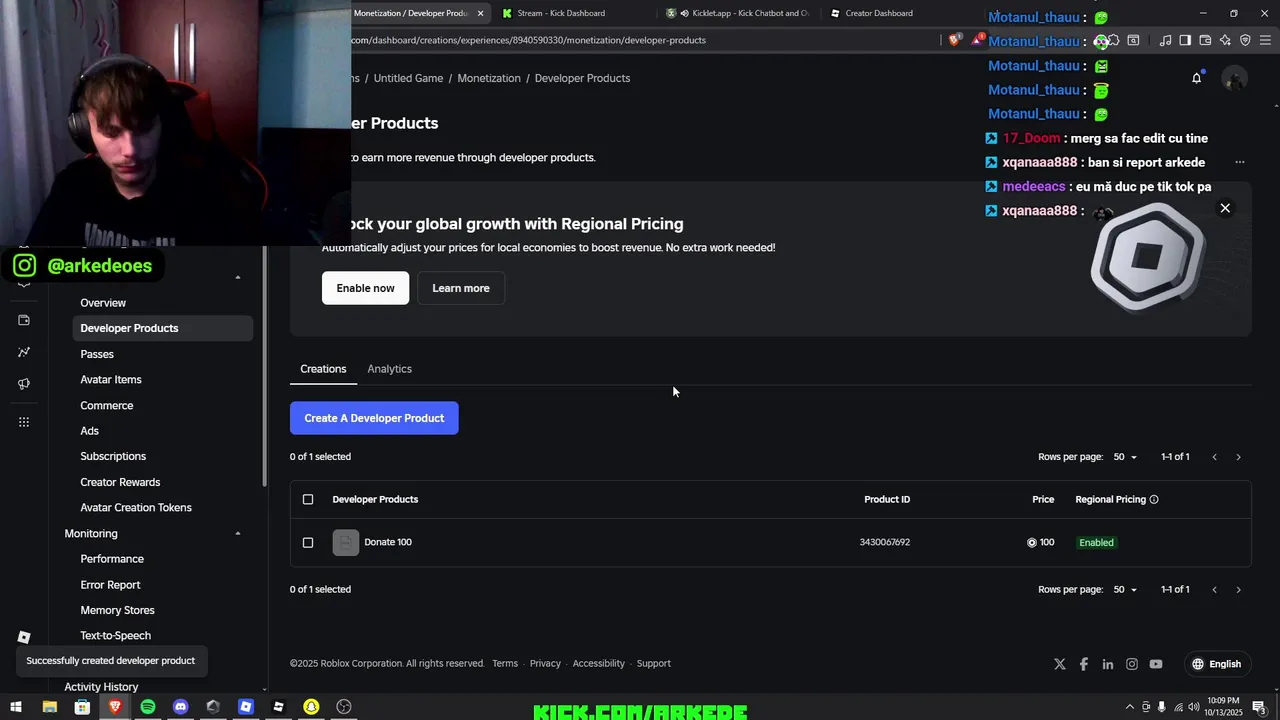Viewport: 1280px width, 720px height.
Task: Click the Donate 100 product thumbnail
Action: 346,542
